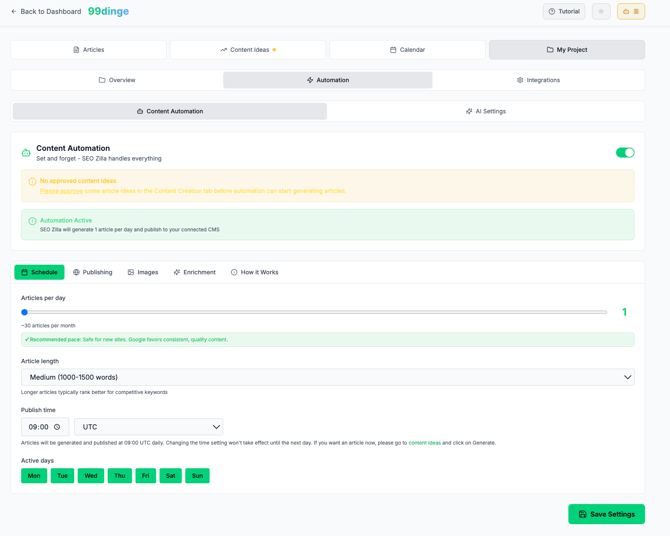Expand the Article length dropdown
The image size is (670, 536).
[x=327, y=377]
